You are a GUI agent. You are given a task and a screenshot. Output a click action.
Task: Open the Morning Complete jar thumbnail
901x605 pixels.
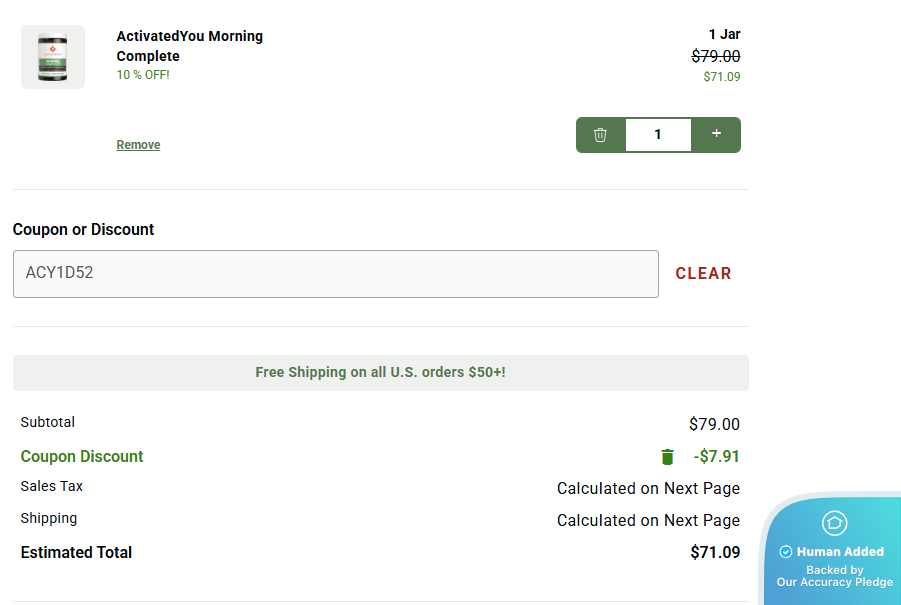pos(53,57)
